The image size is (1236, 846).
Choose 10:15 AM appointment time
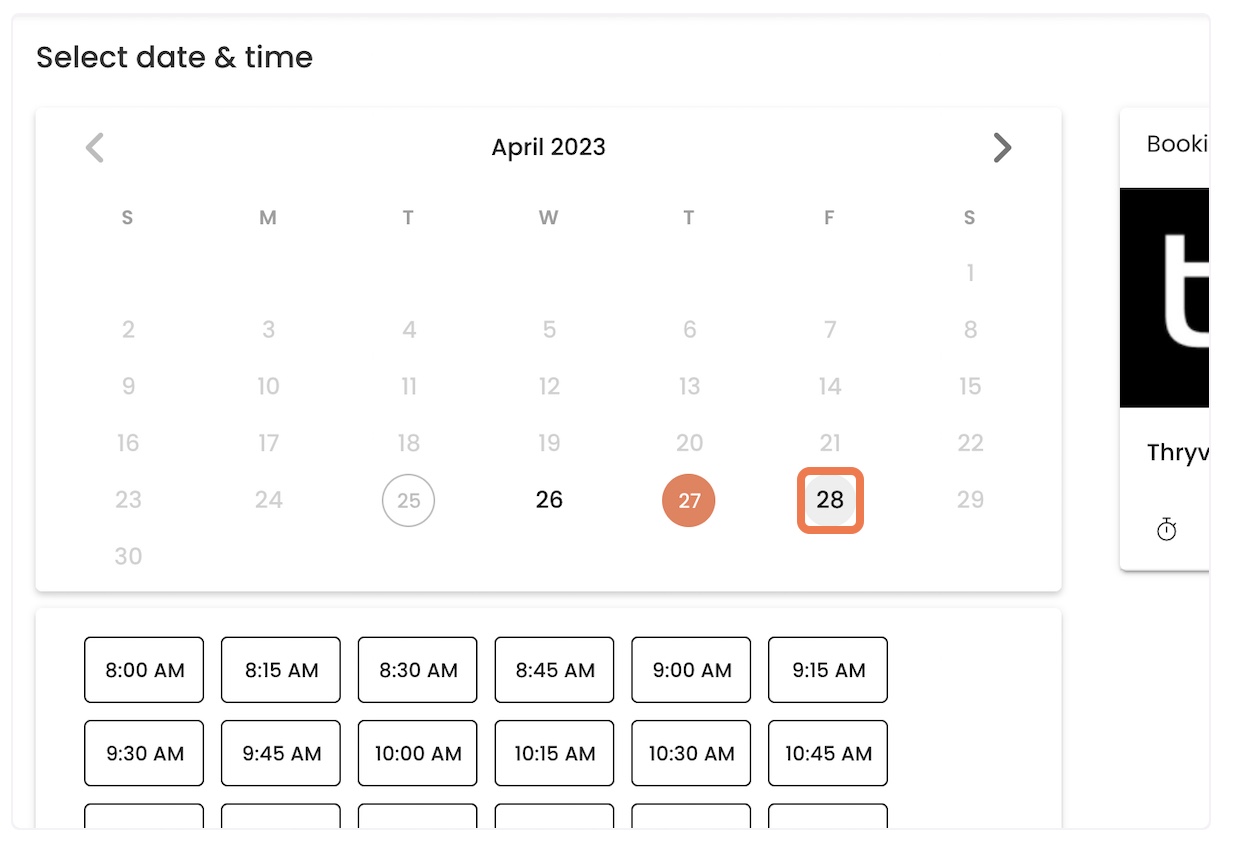555,753
